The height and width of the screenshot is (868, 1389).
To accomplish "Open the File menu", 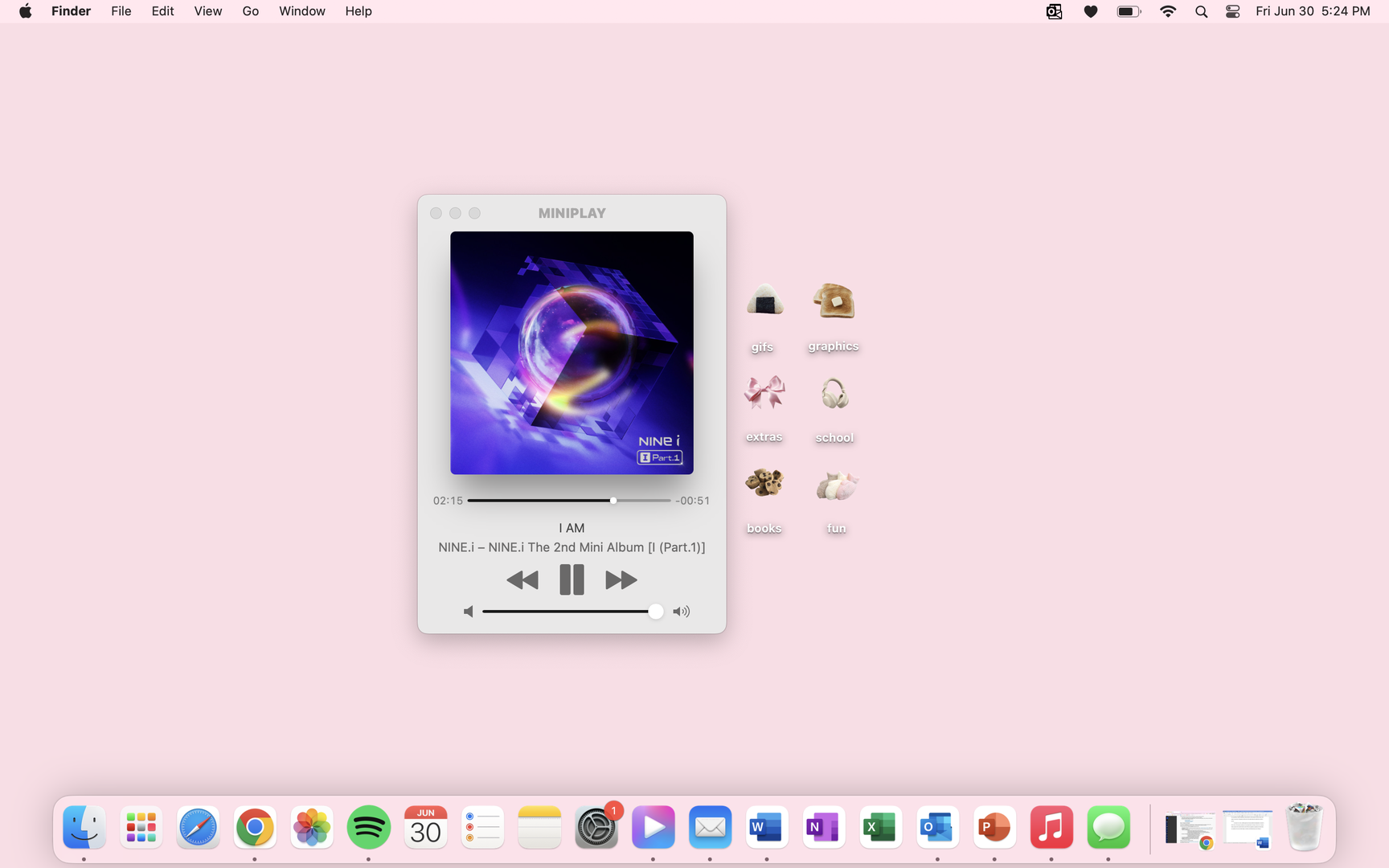I will coord(121,11).
